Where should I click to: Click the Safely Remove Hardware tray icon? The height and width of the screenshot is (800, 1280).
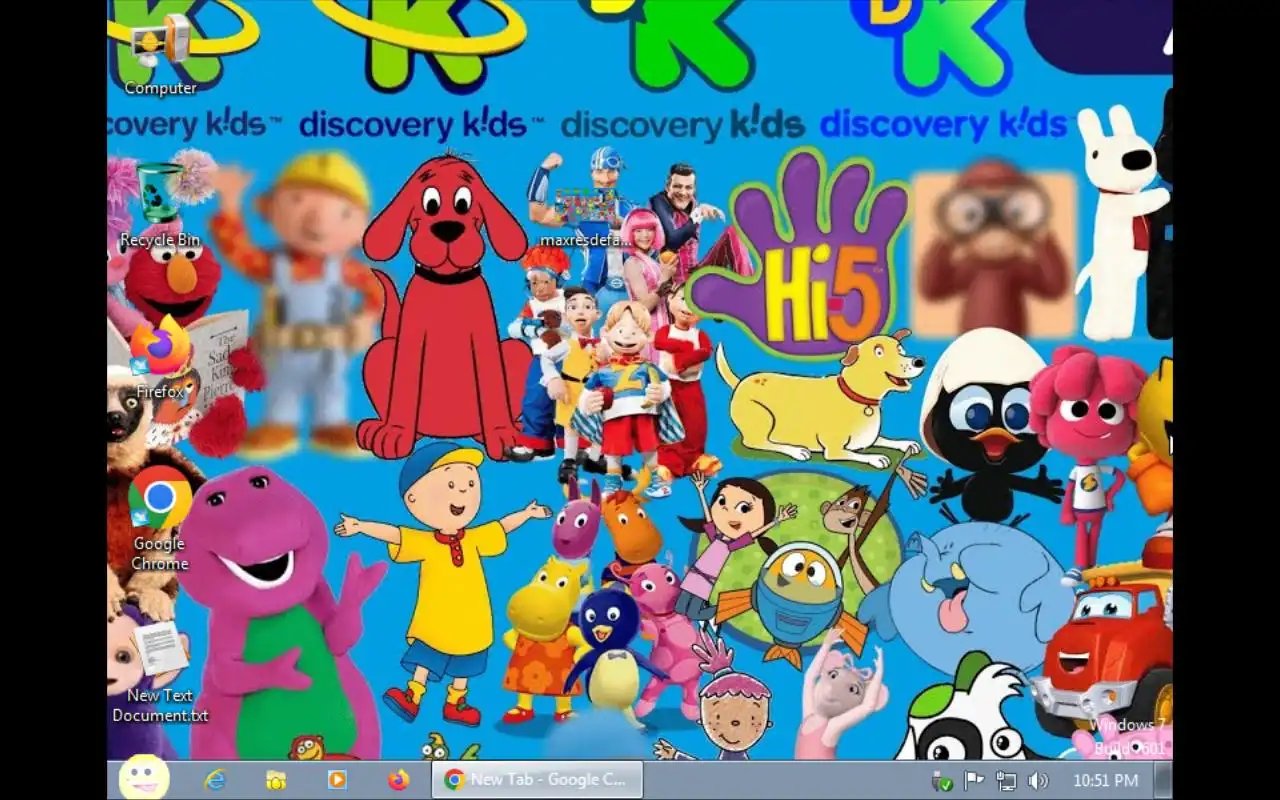click(941, 781)
